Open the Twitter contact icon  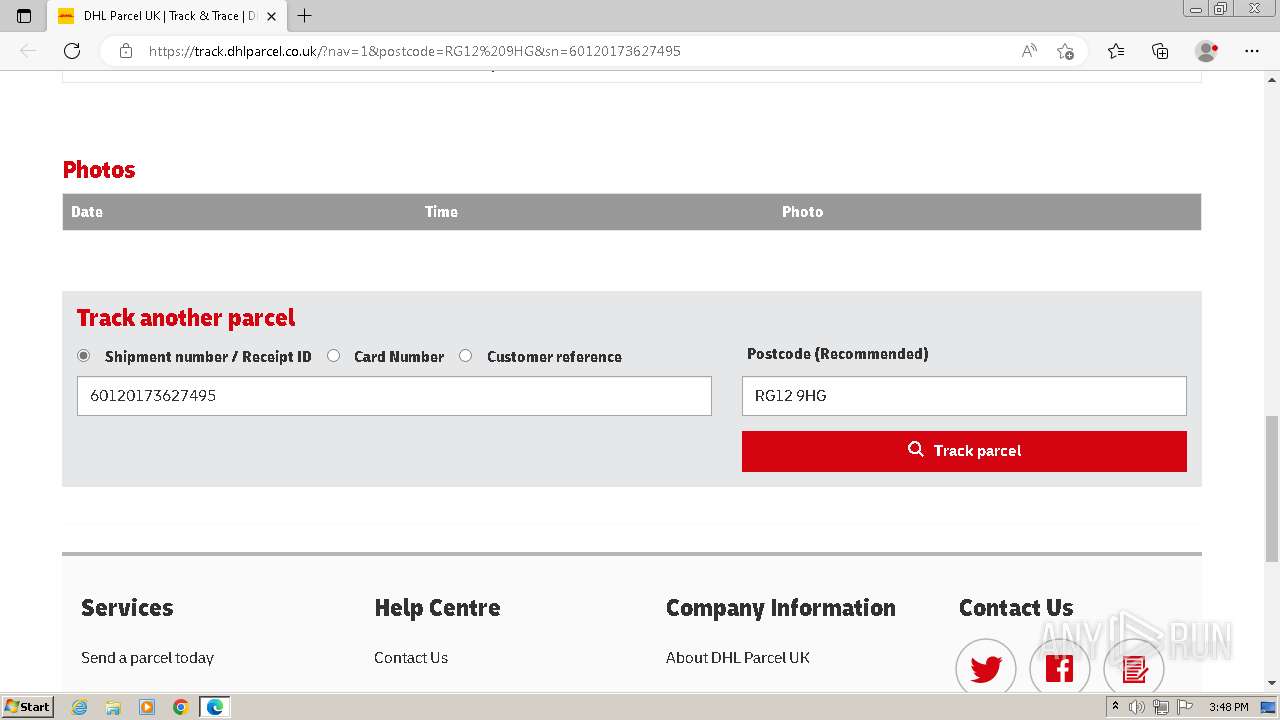986,669
